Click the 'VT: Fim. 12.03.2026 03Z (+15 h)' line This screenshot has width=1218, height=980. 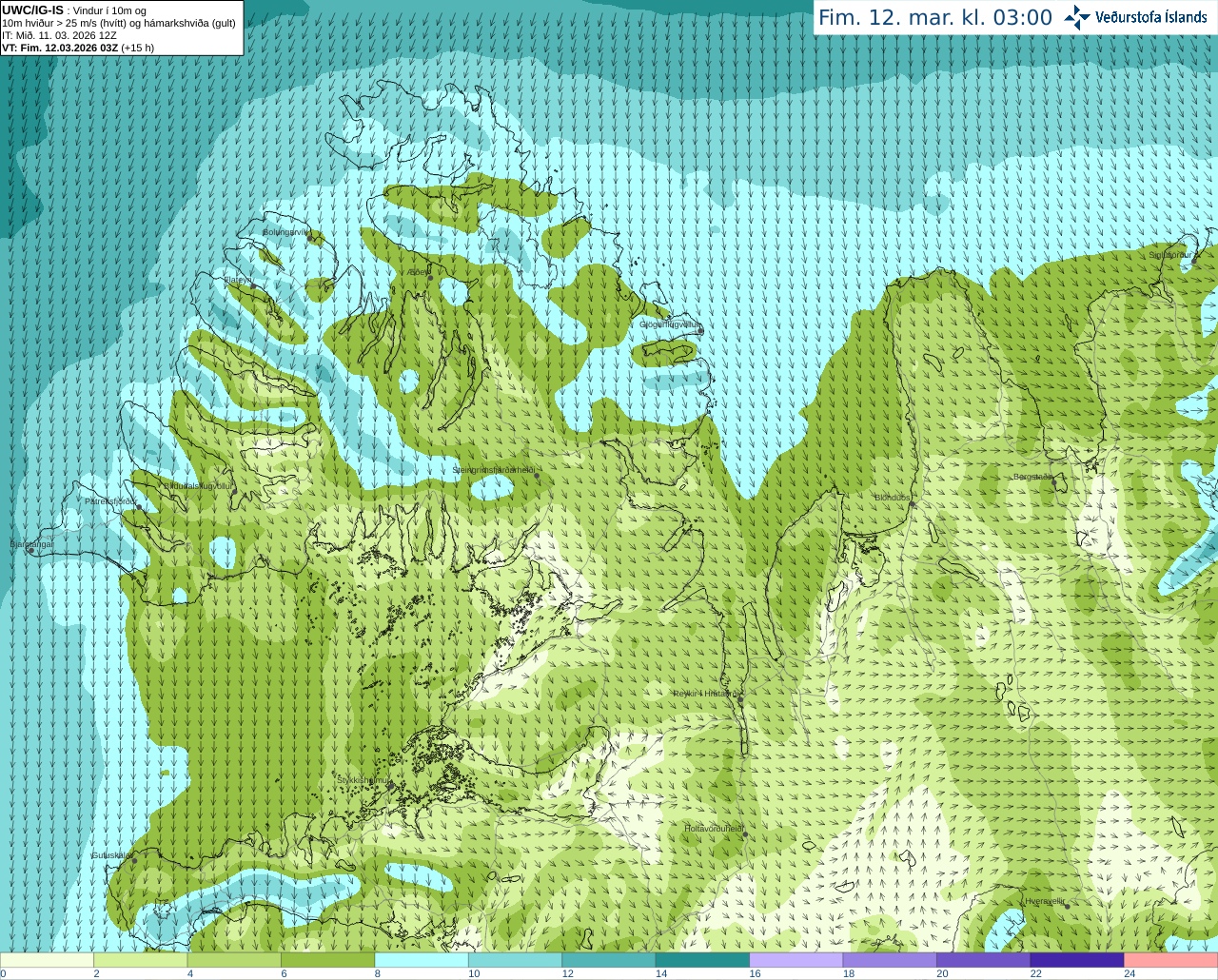[78, 48]
